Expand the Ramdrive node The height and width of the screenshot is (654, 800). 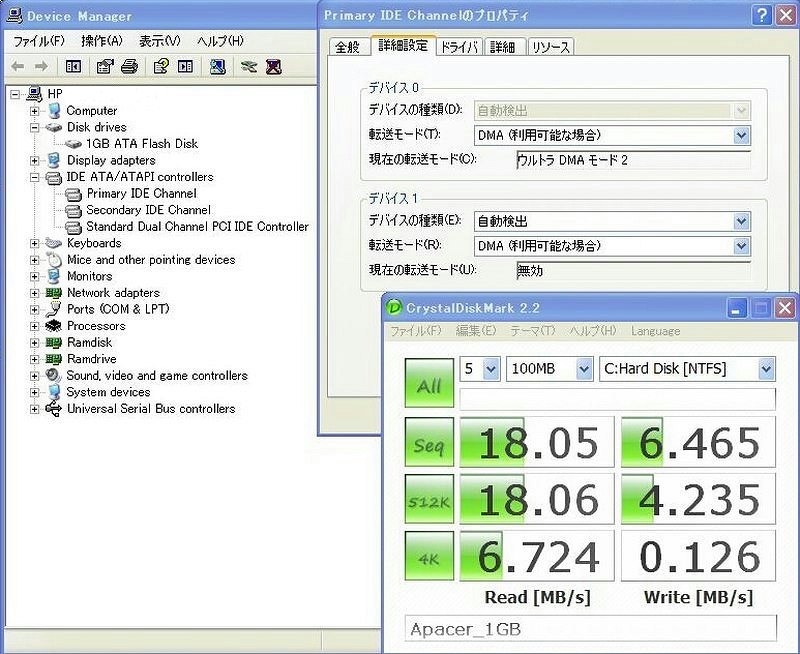pyautogui.click(x=34, y=359)
